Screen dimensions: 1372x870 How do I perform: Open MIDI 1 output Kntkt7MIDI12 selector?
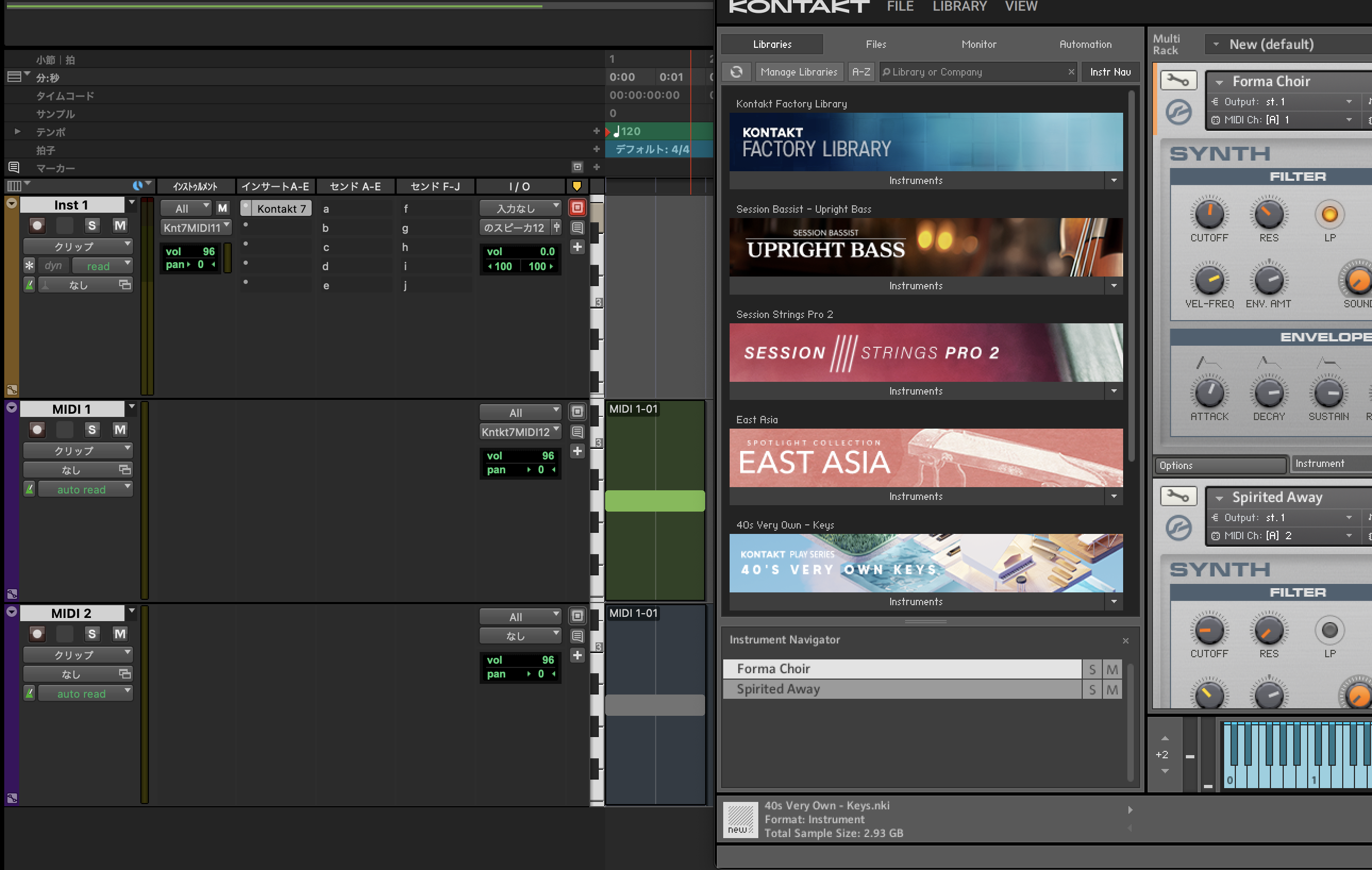click(520, 432)
